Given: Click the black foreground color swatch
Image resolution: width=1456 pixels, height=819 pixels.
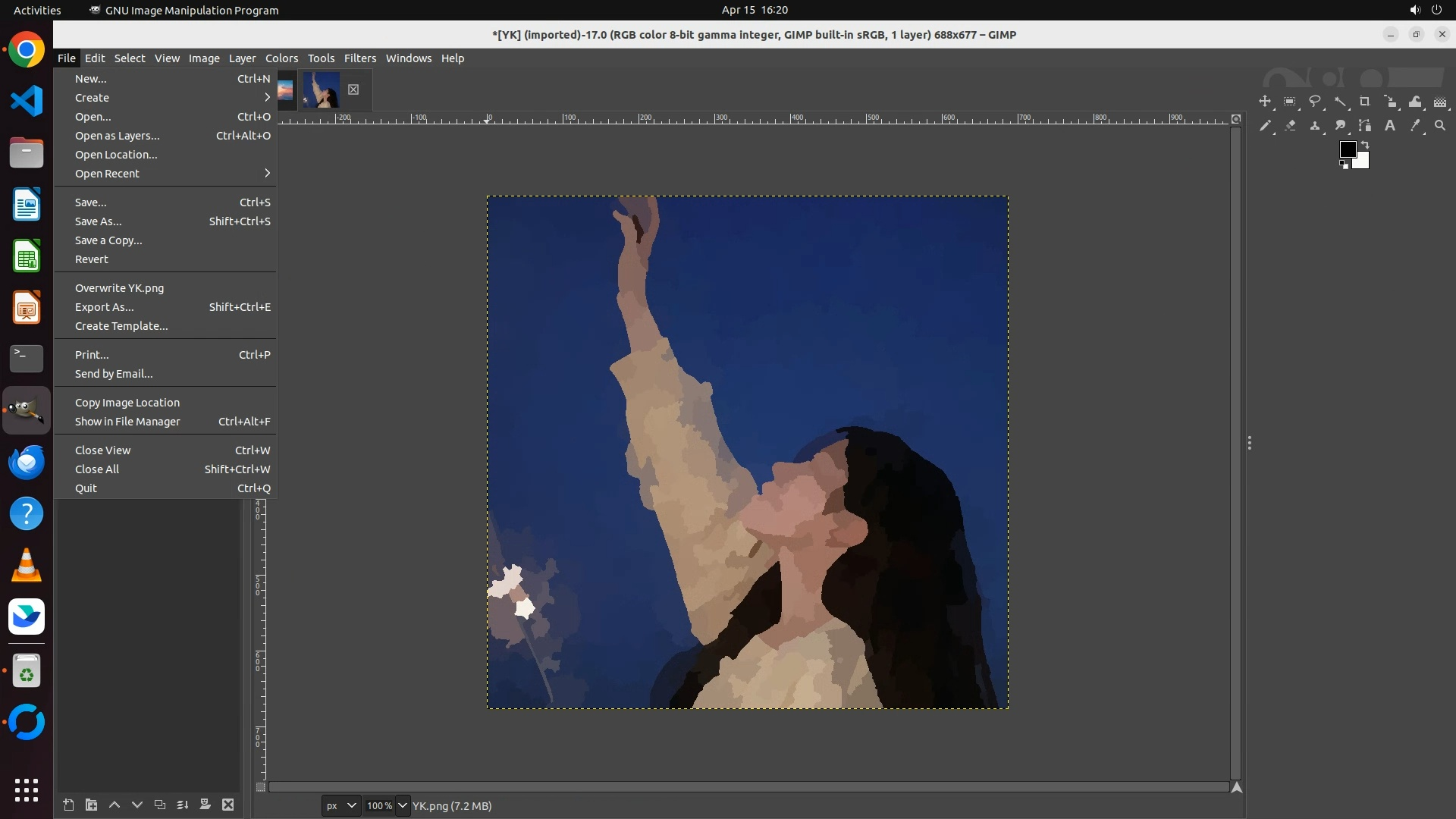Looking at the screenshot, I should click(1348, 149).
